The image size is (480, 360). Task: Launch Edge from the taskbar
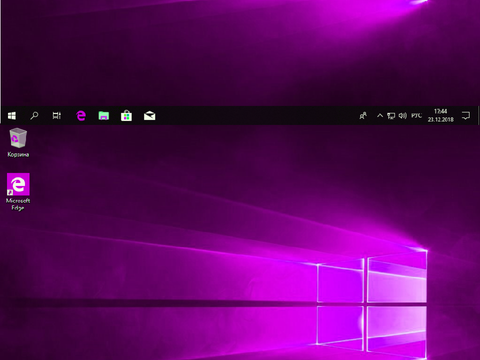81,116
